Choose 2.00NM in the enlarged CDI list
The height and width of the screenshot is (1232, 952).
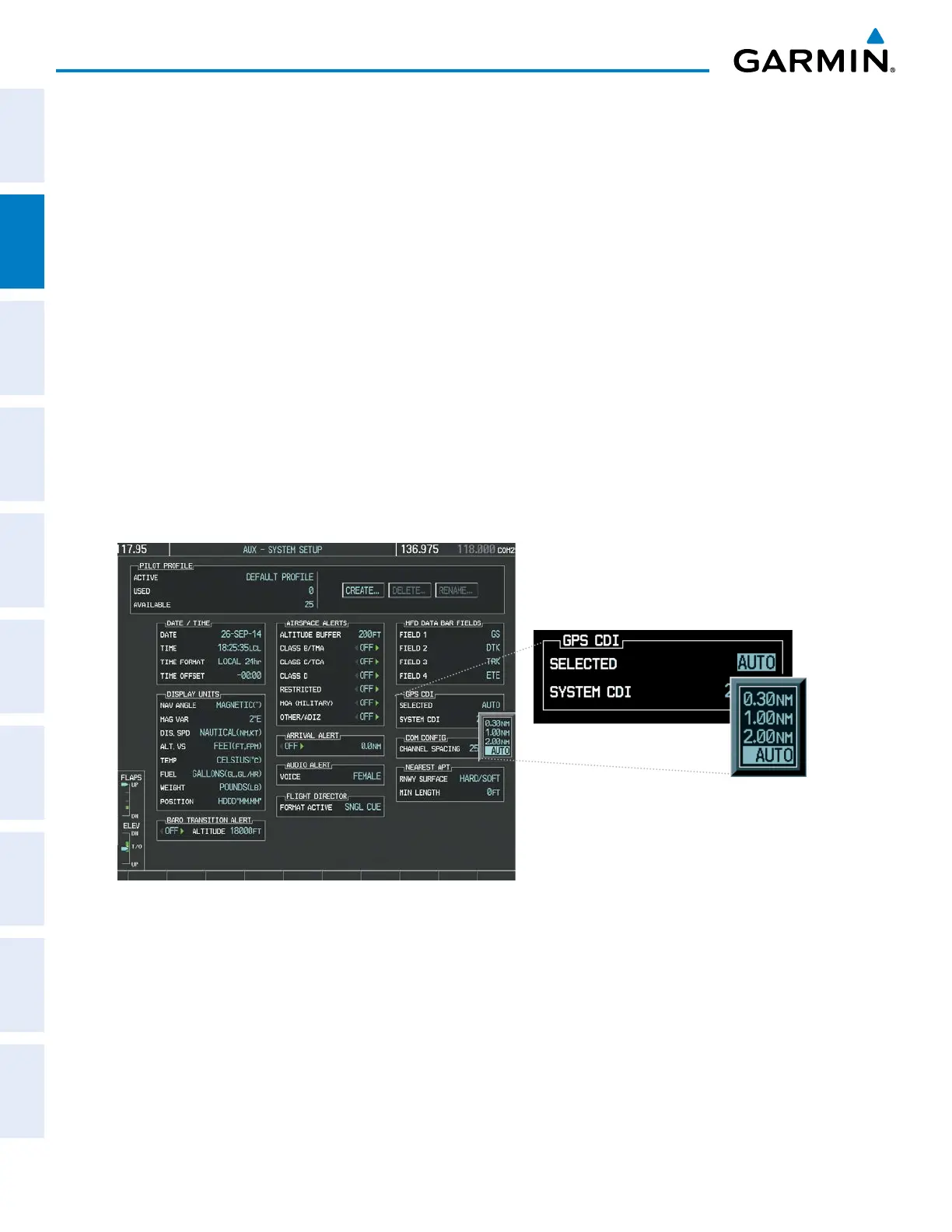(x=767, y=737)
